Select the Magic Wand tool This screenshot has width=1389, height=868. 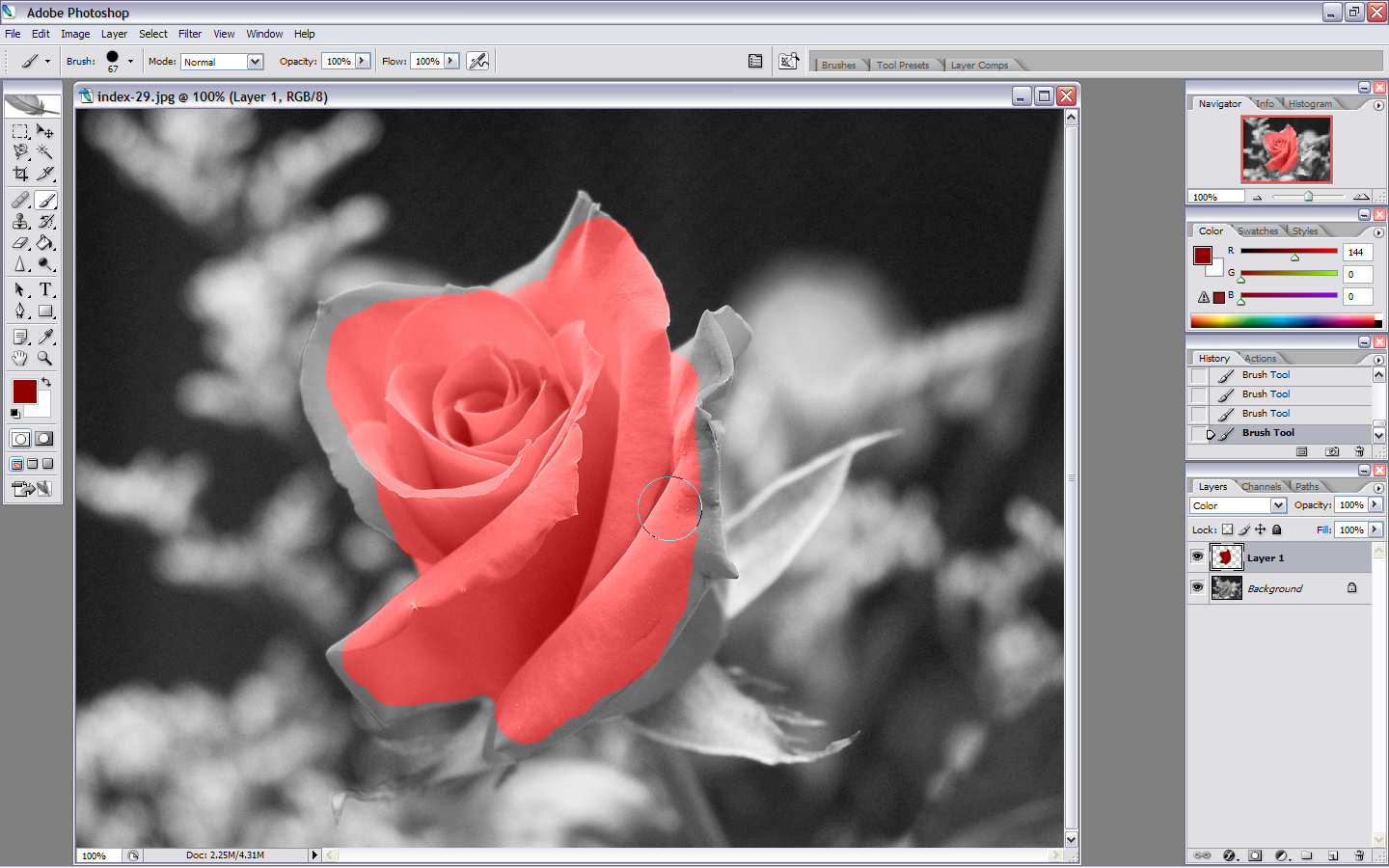pos(45,152)
